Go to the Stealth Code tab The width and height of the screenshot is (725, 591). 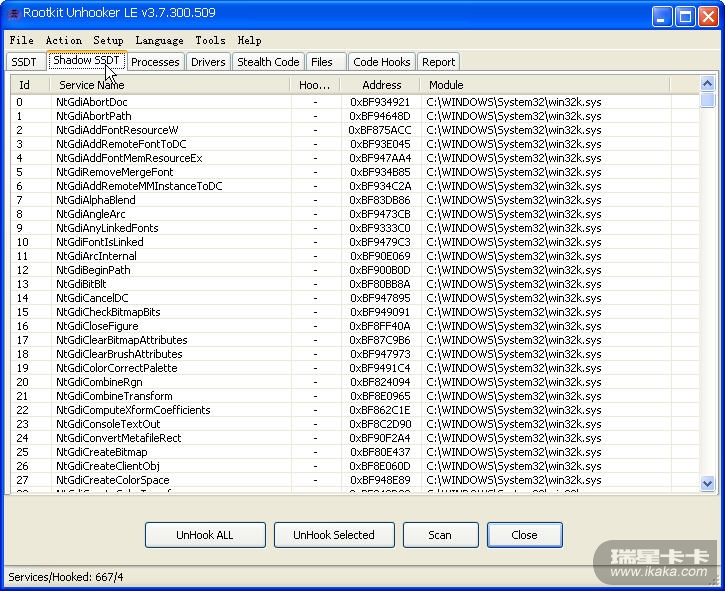point(268,62)
